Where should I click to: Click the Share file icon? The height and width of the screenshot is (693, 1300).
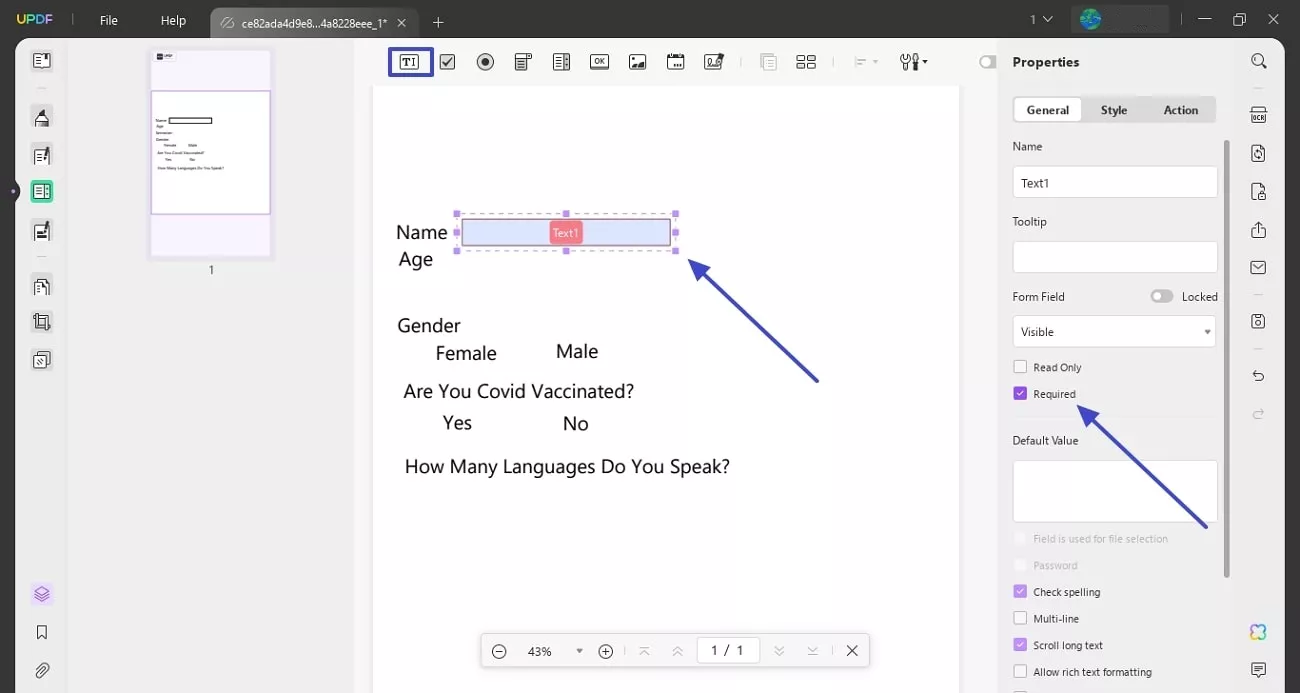click(x=1258, y=230)
